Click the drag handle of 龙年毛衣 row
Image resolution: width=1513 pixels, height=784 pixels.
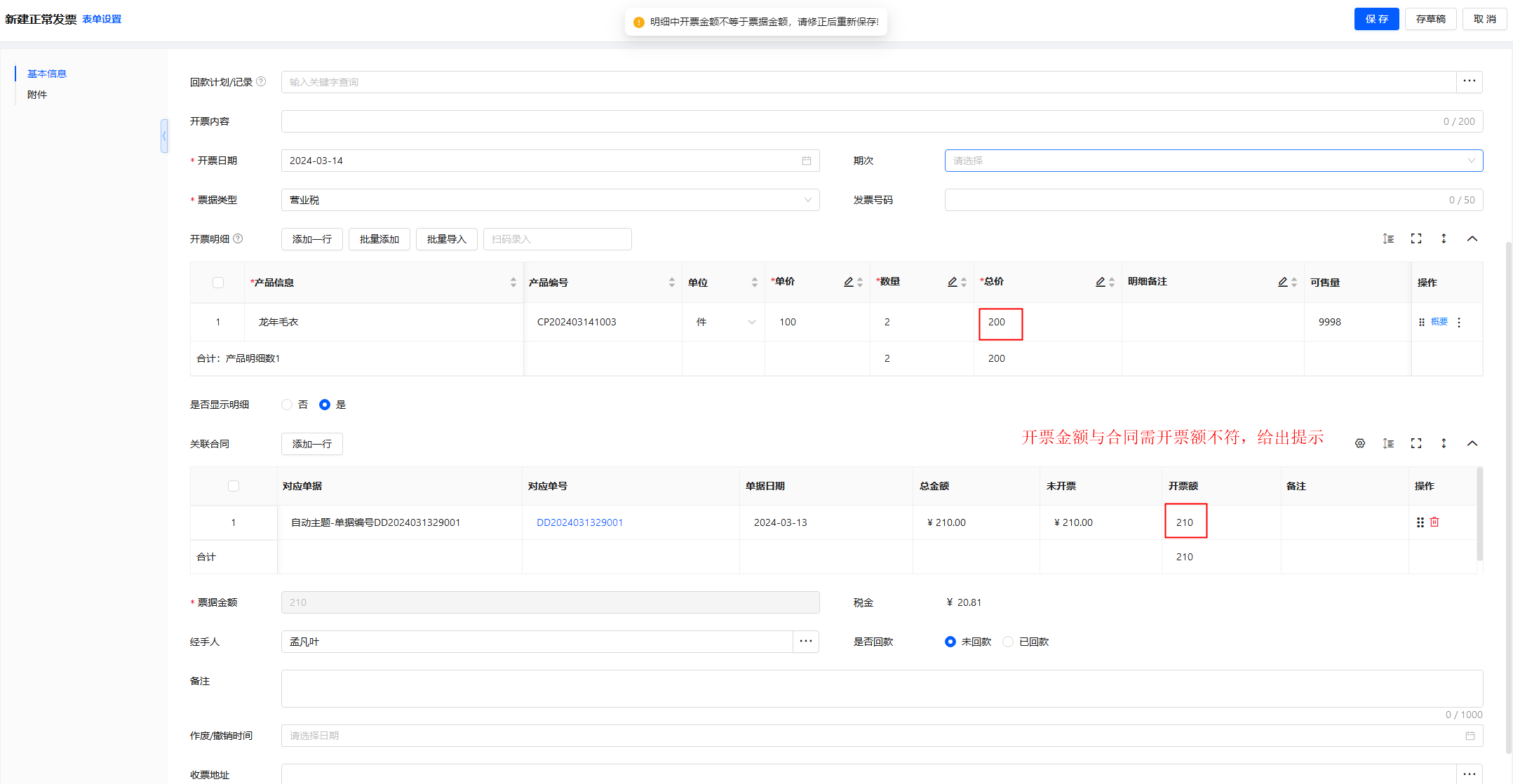point(1422,322)
